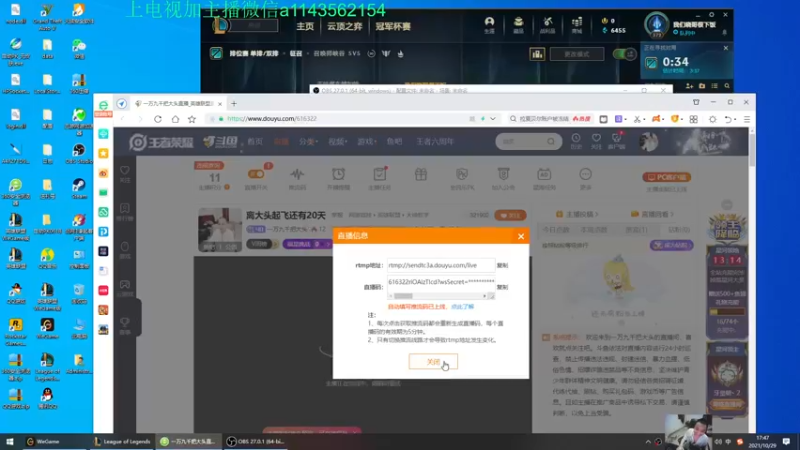Click the summoner avatar in League client
Image resolution: width=800 pixels, height=450 pixels.
click(x=656, y=23)
